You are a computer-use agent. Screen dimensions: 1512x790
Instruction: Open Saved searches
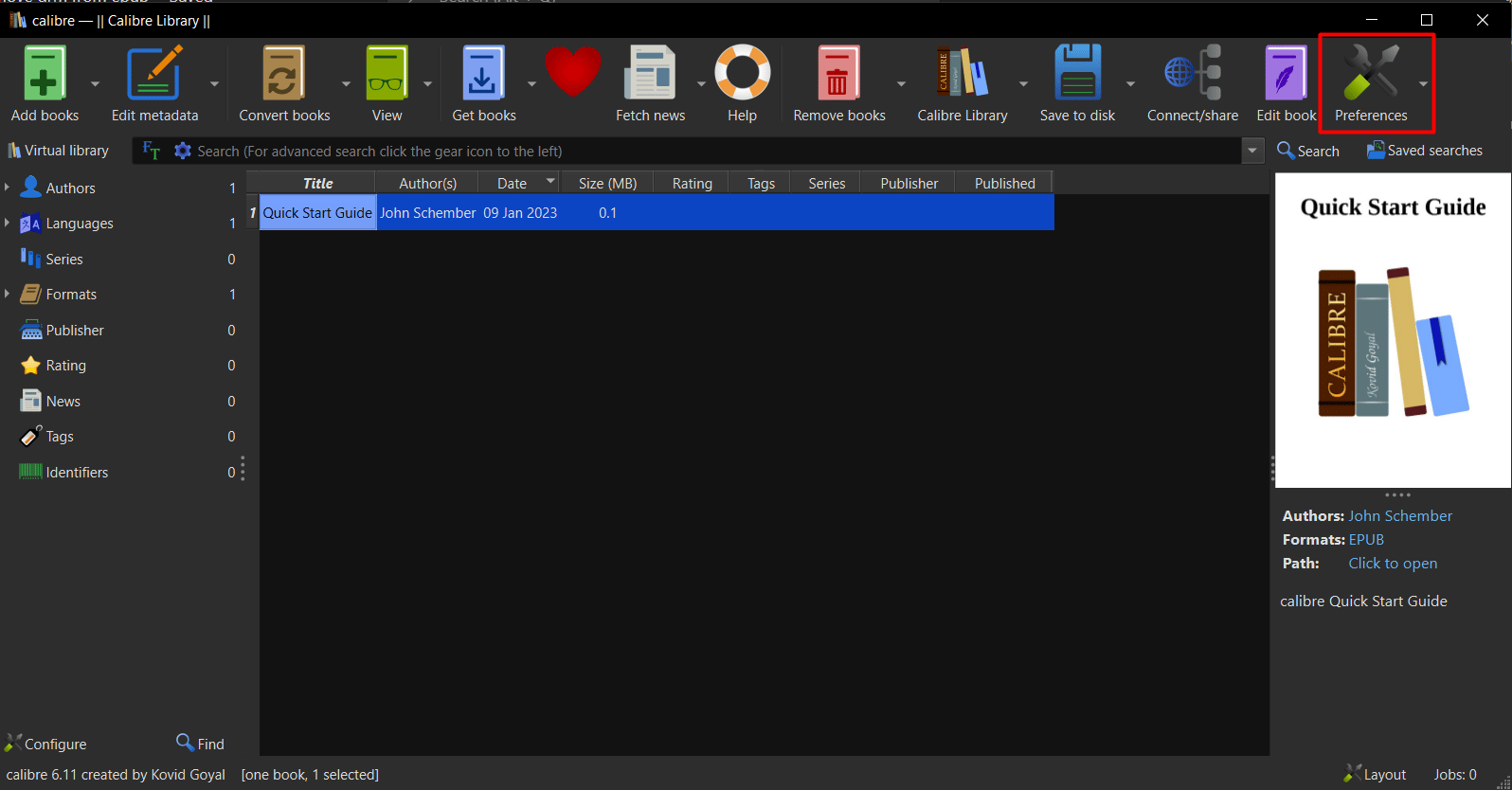[x=1424, y=151]
